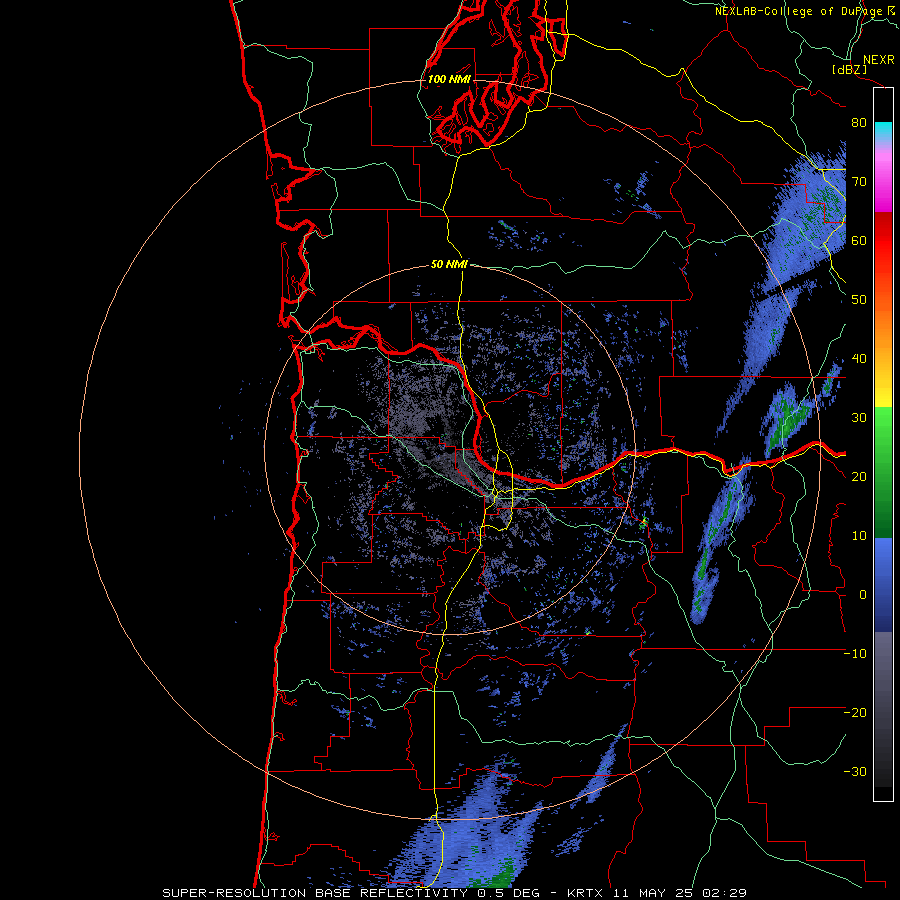Click the 10 value on the dBZ scale
Image resolution: width=900 pixels, height=900 pixels.
coord(859,536)
